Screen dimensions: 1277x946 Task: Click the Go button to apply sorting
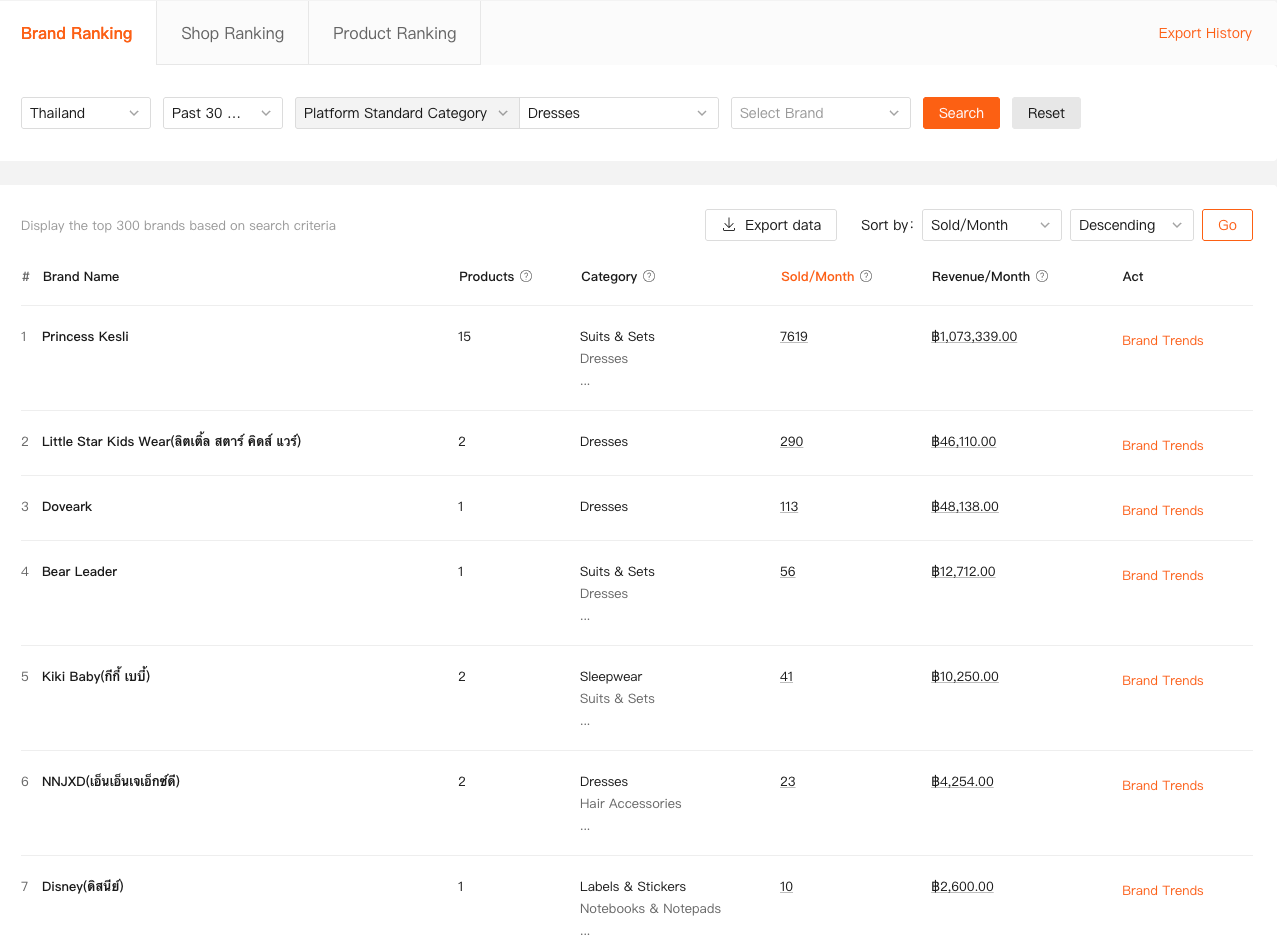pos(1227,225)
